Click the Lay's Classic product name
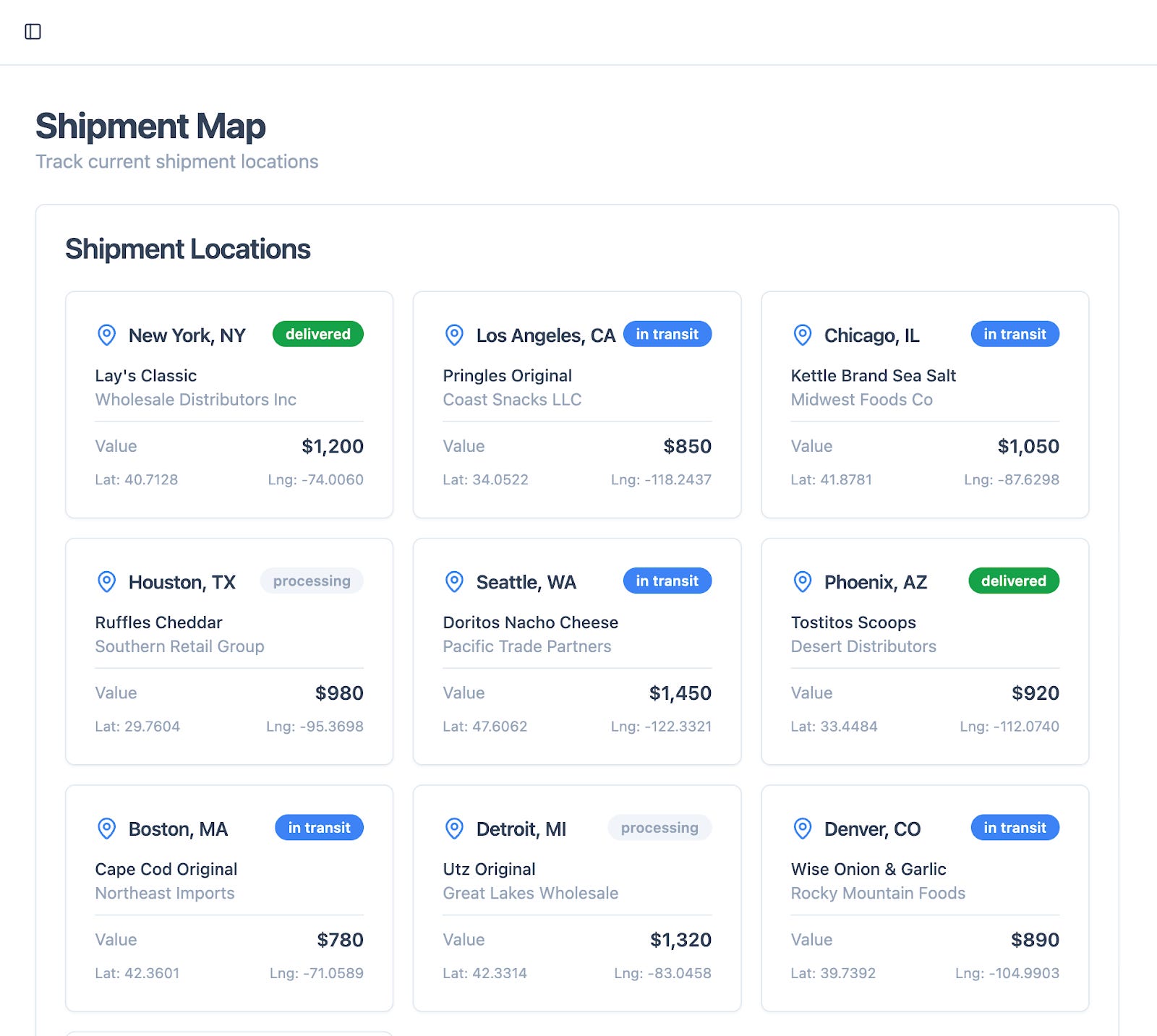Image resolution: width=1157 pixels, height=1036 pixels. (x=146, y=376)
